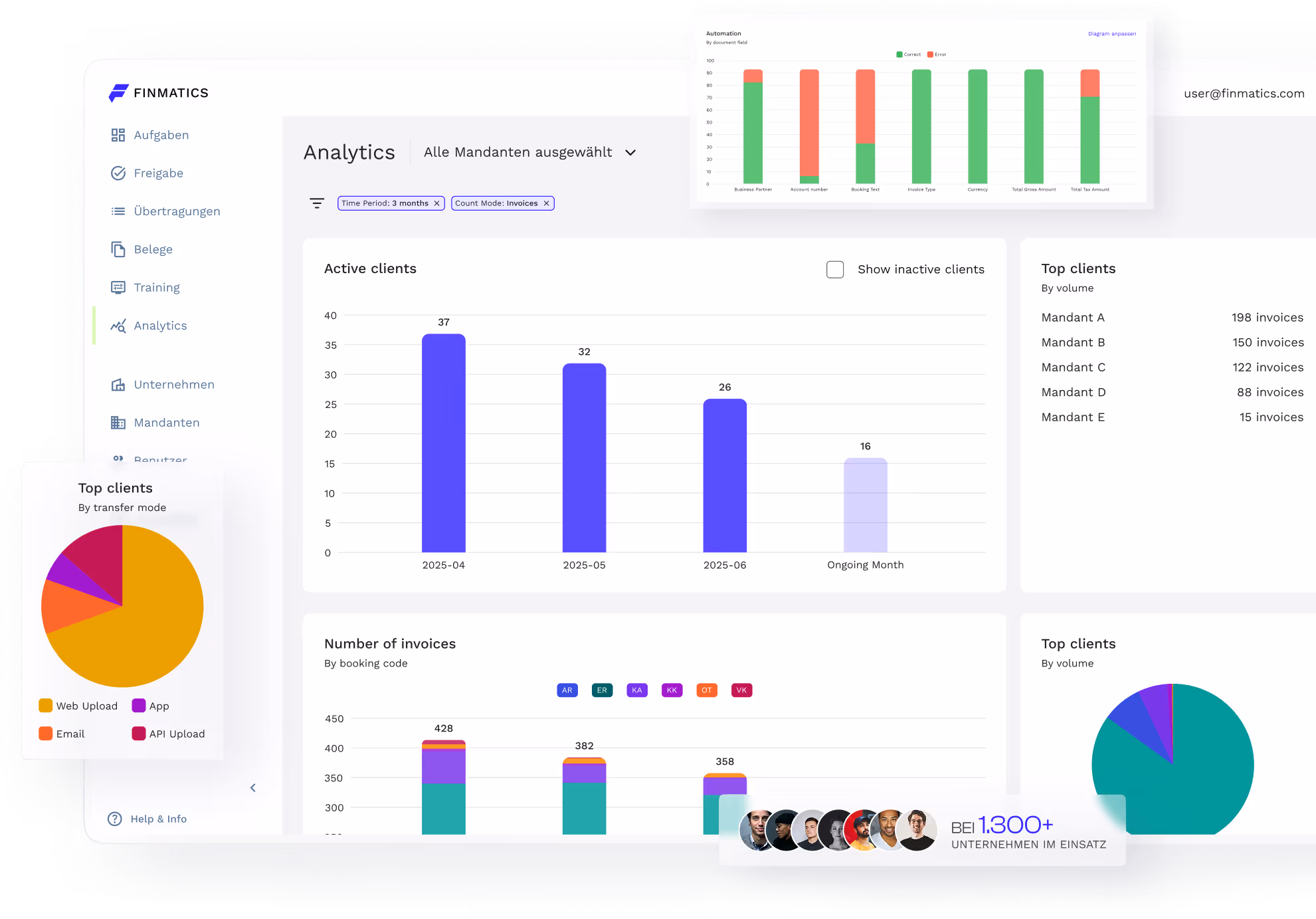Click the Count Mode: Invoices chip
Viewport: 1316px width, 919px height.
pyautogui.click(x=503, y=203)
